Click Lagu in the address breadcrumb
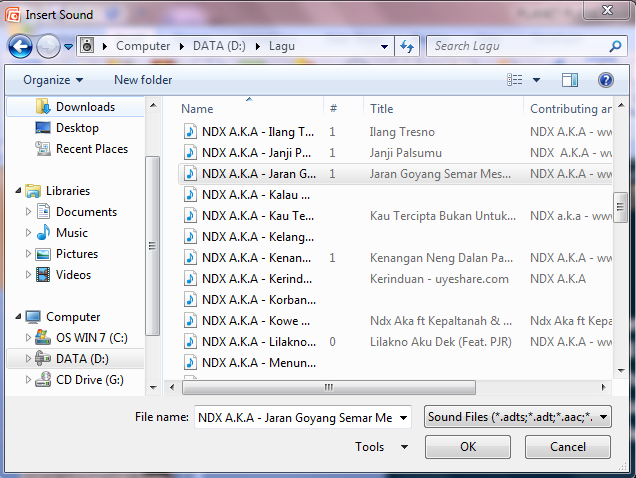Viewport: 636px width, 478px height. (281, 46)
